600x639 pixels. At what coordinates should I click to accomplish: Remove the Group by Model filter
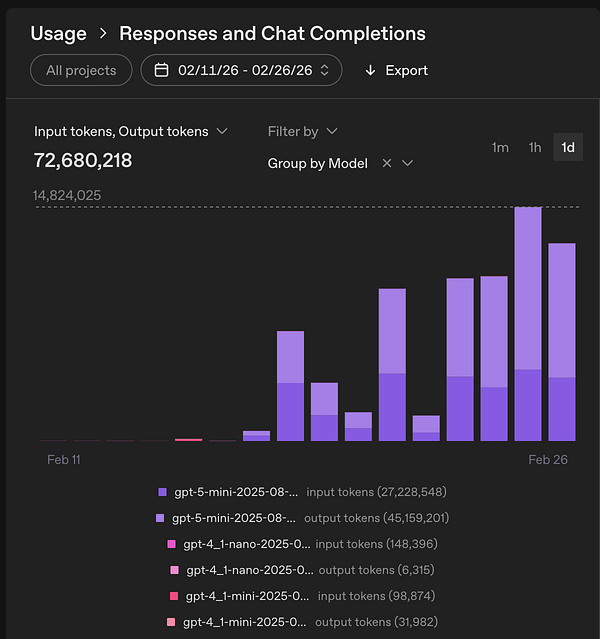[387, 163]
